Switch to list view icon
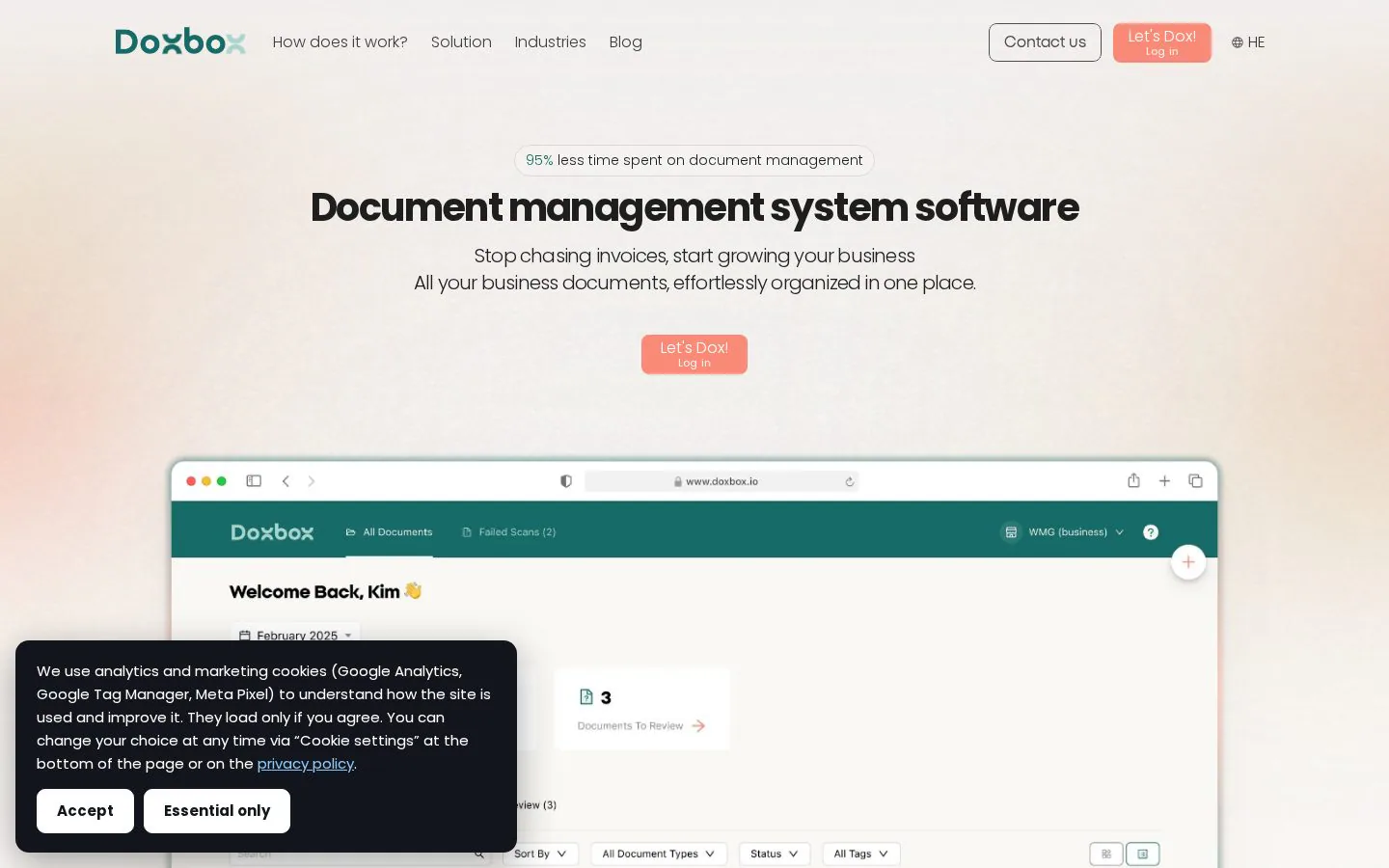The image size is (1389, 868). (1143, 854)
